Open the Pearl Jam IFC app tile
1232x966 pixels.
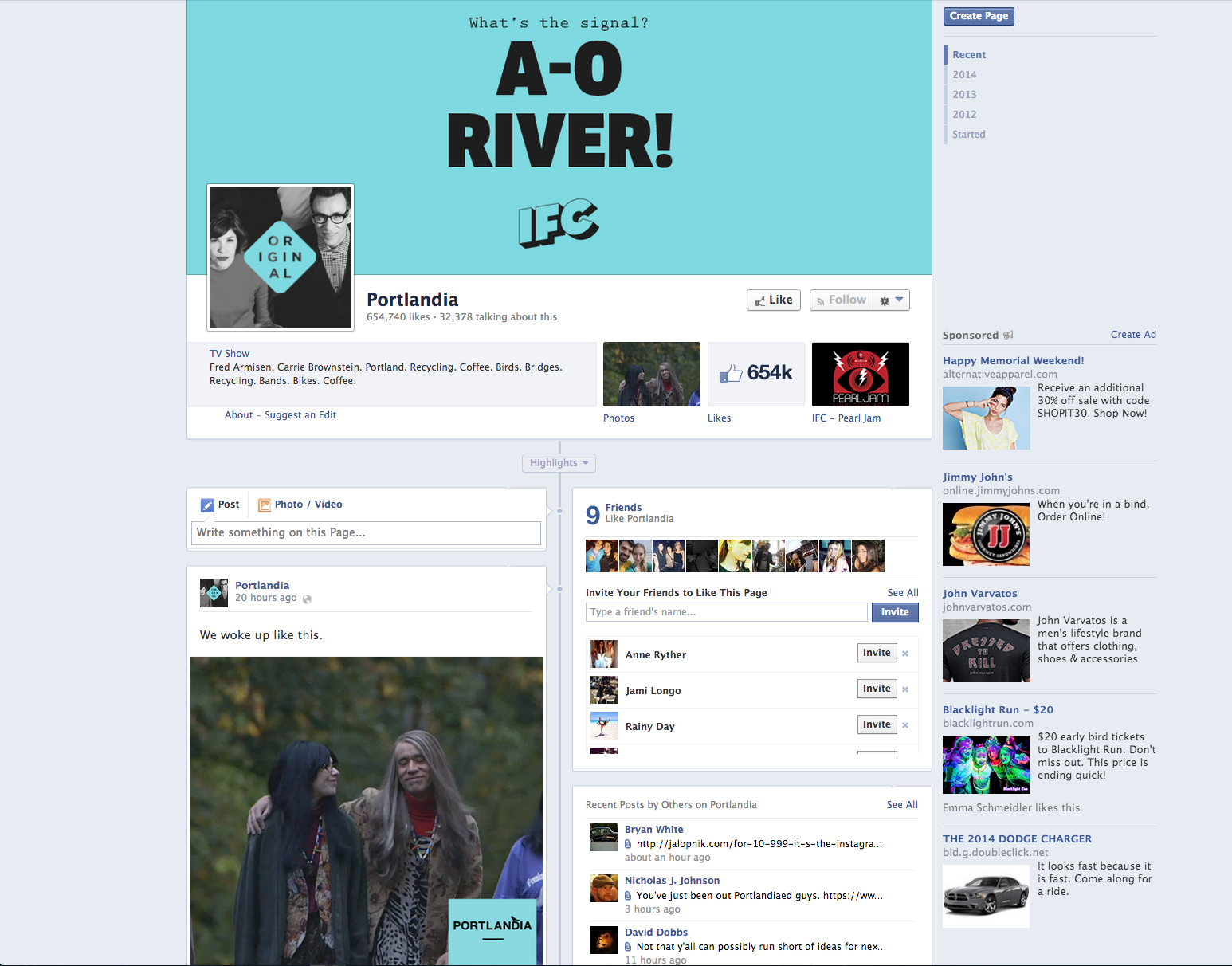[x=860, y=374]
